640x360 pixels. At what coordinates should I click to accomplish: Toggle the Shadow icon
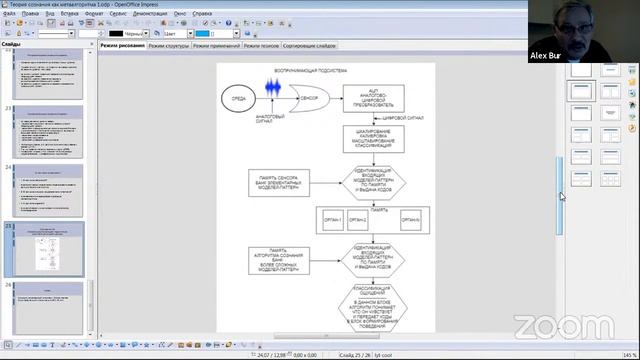click(x=247, y=33)
